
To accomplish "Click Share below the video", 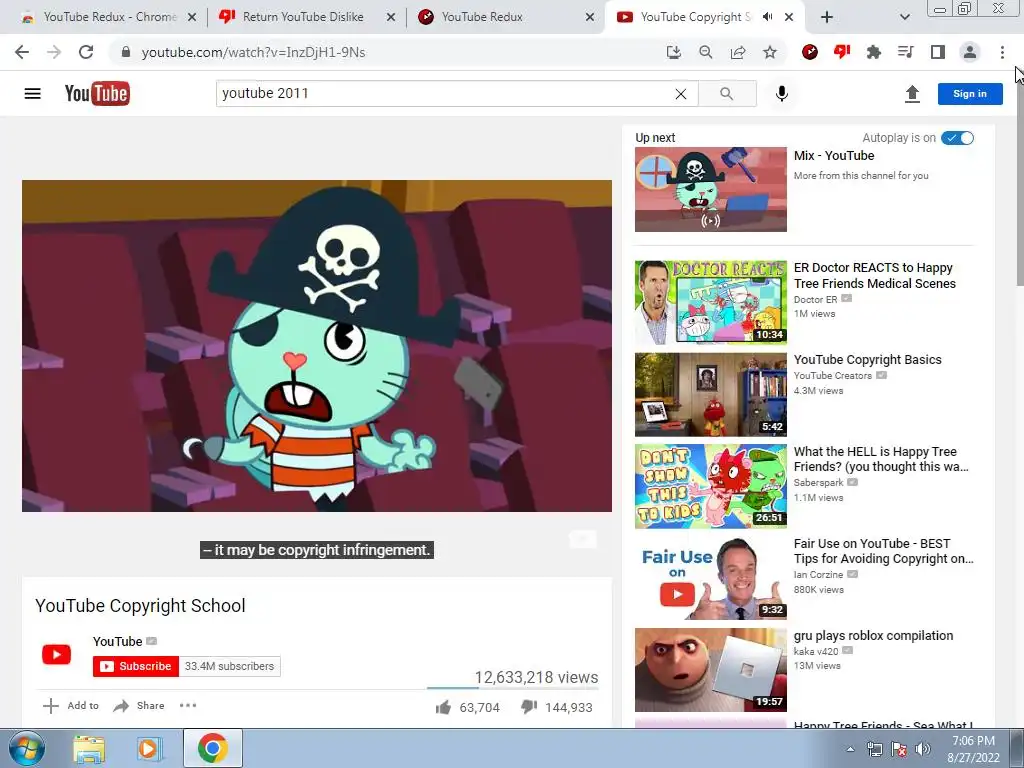I will [138, 705].
